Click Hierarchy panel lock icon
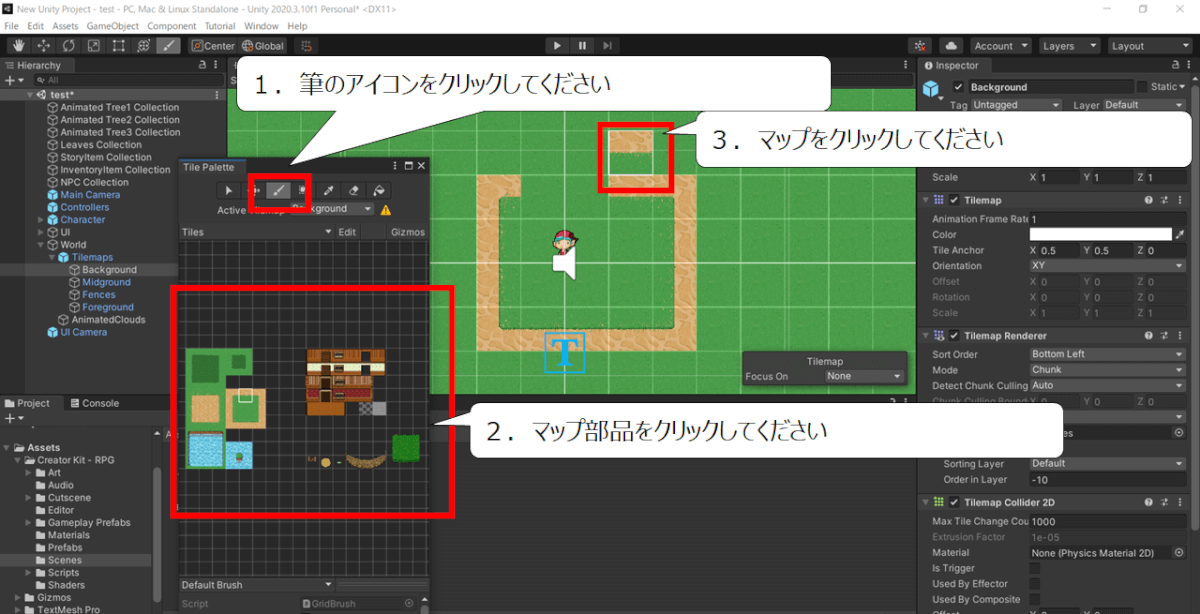The width and height of the screenshot is (1200, 614). tap(203, 65)
